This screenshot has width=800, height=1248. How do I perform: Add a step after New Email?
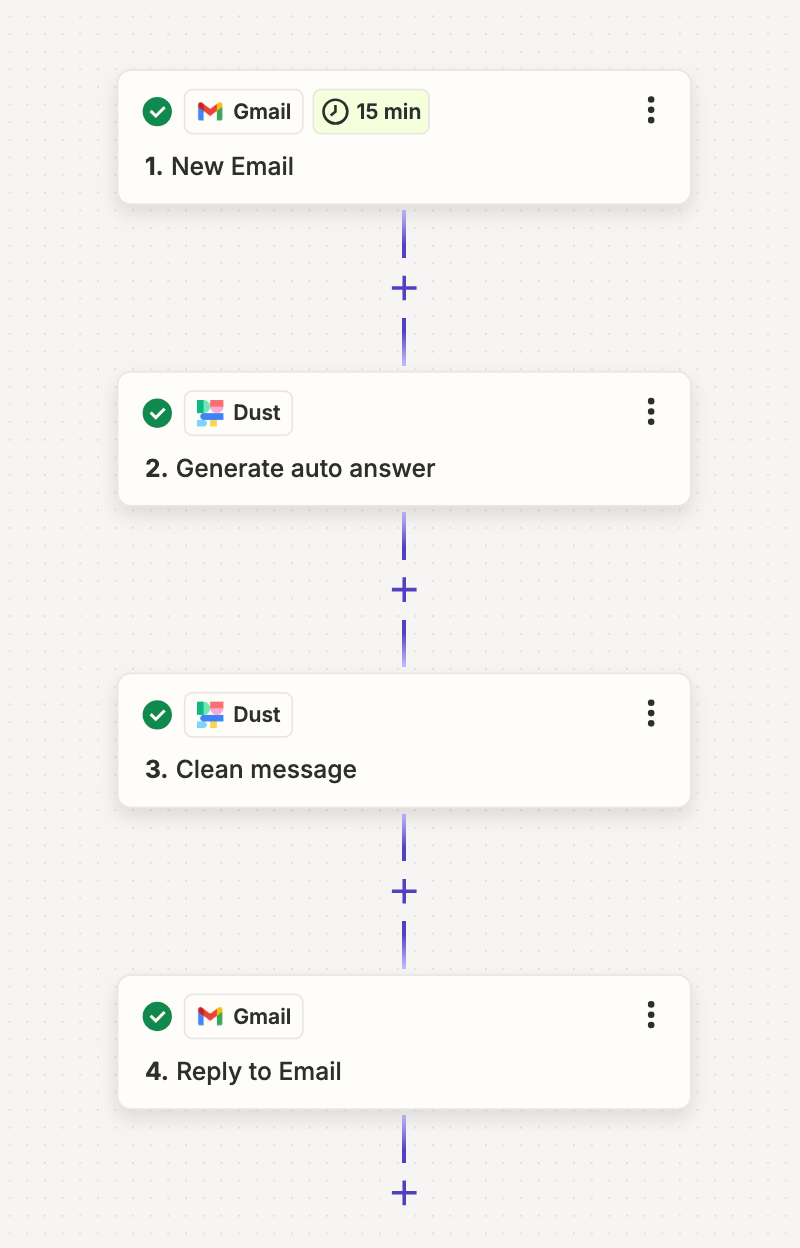click(404, 289)
